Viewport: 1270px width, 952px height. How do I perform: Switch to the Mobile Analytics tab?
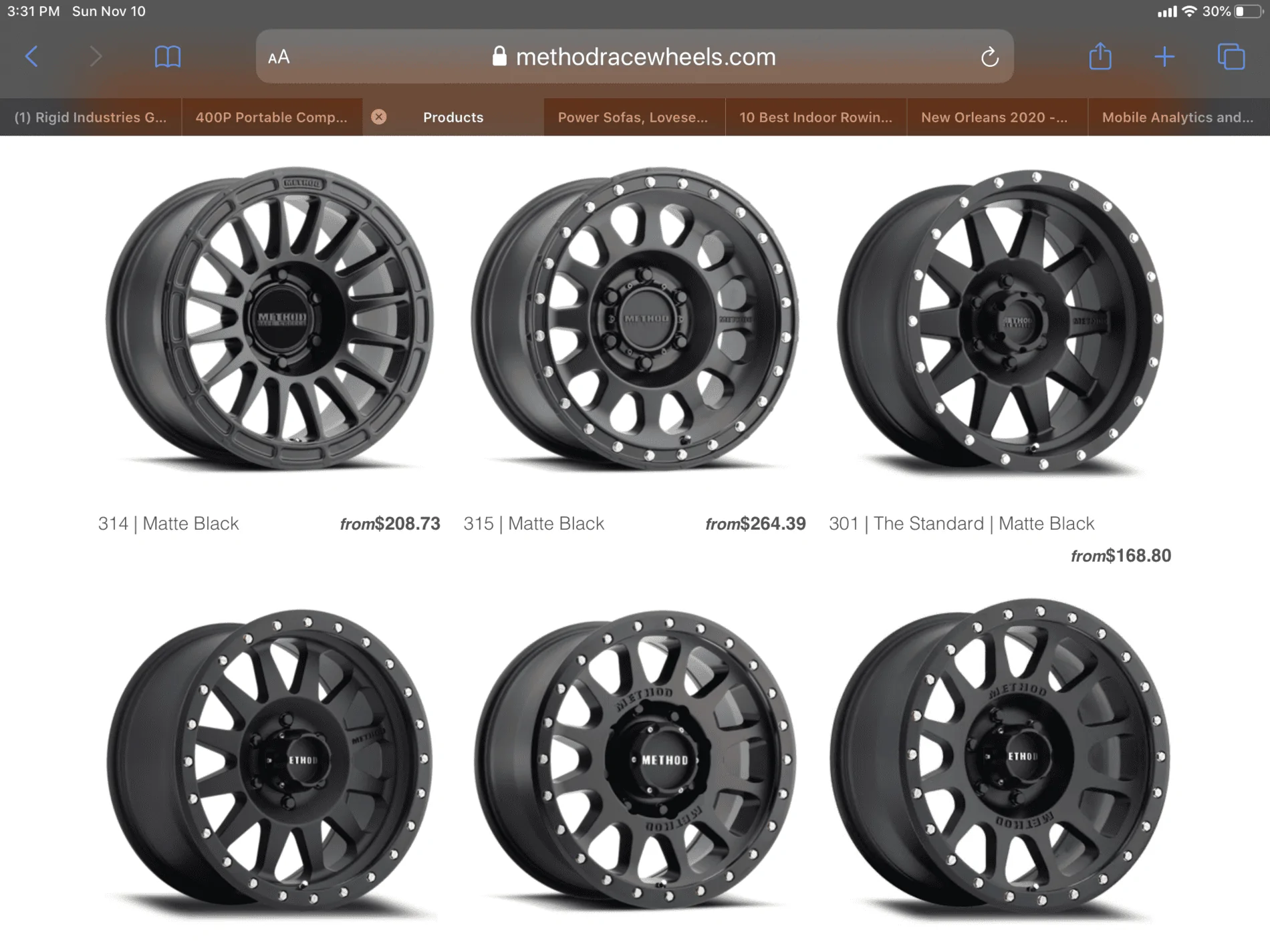tap(1178, 117)
